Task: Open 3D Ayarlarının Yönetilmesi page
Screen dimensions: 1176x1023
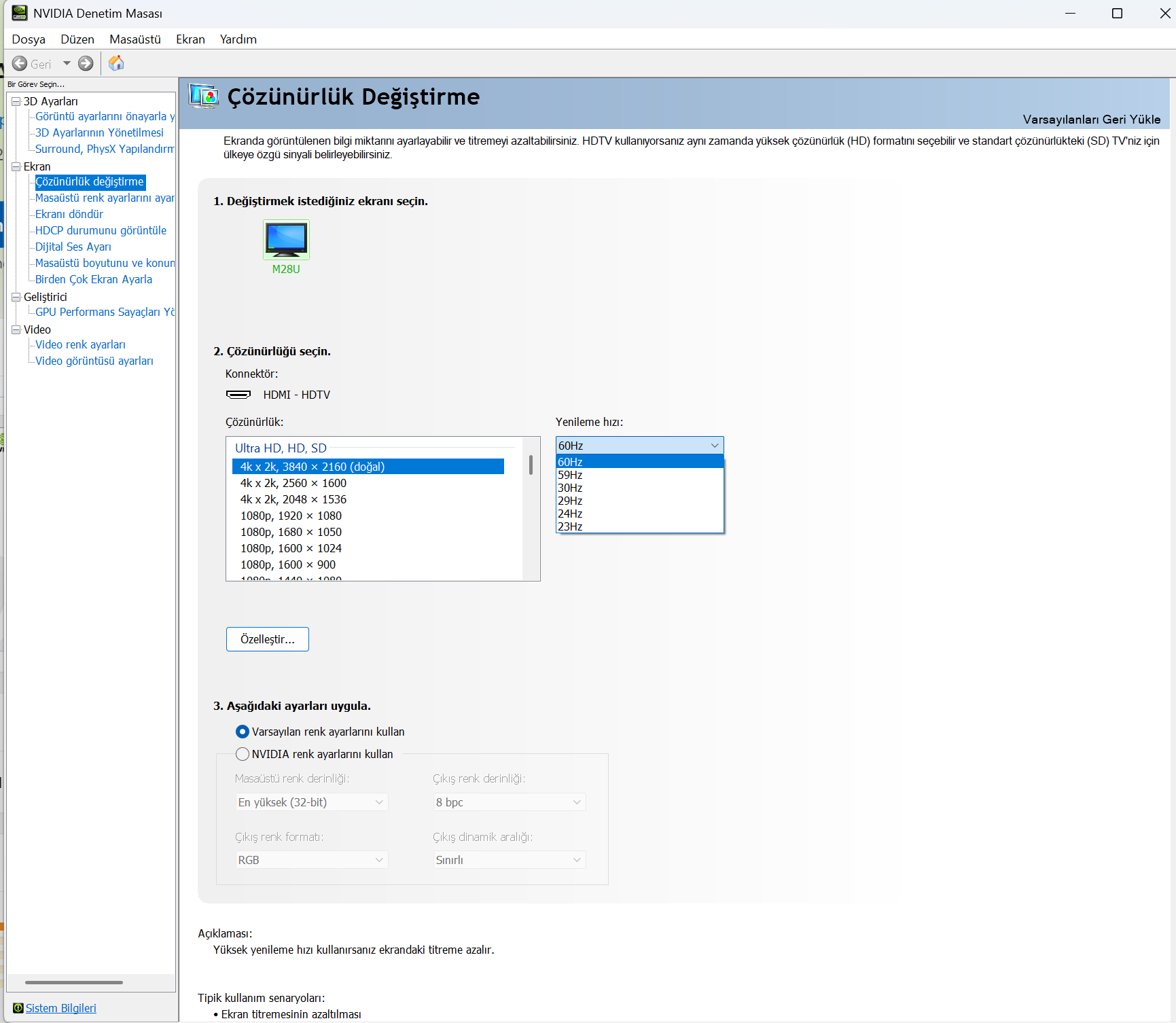Action: pyautogui.click(x=99, y=133)
